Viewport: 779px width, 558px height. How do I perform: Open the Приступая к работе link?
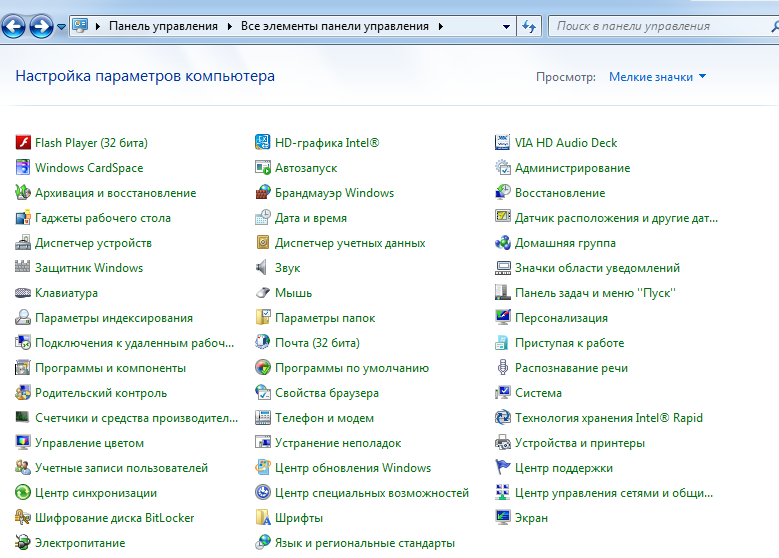click(569, 343)
